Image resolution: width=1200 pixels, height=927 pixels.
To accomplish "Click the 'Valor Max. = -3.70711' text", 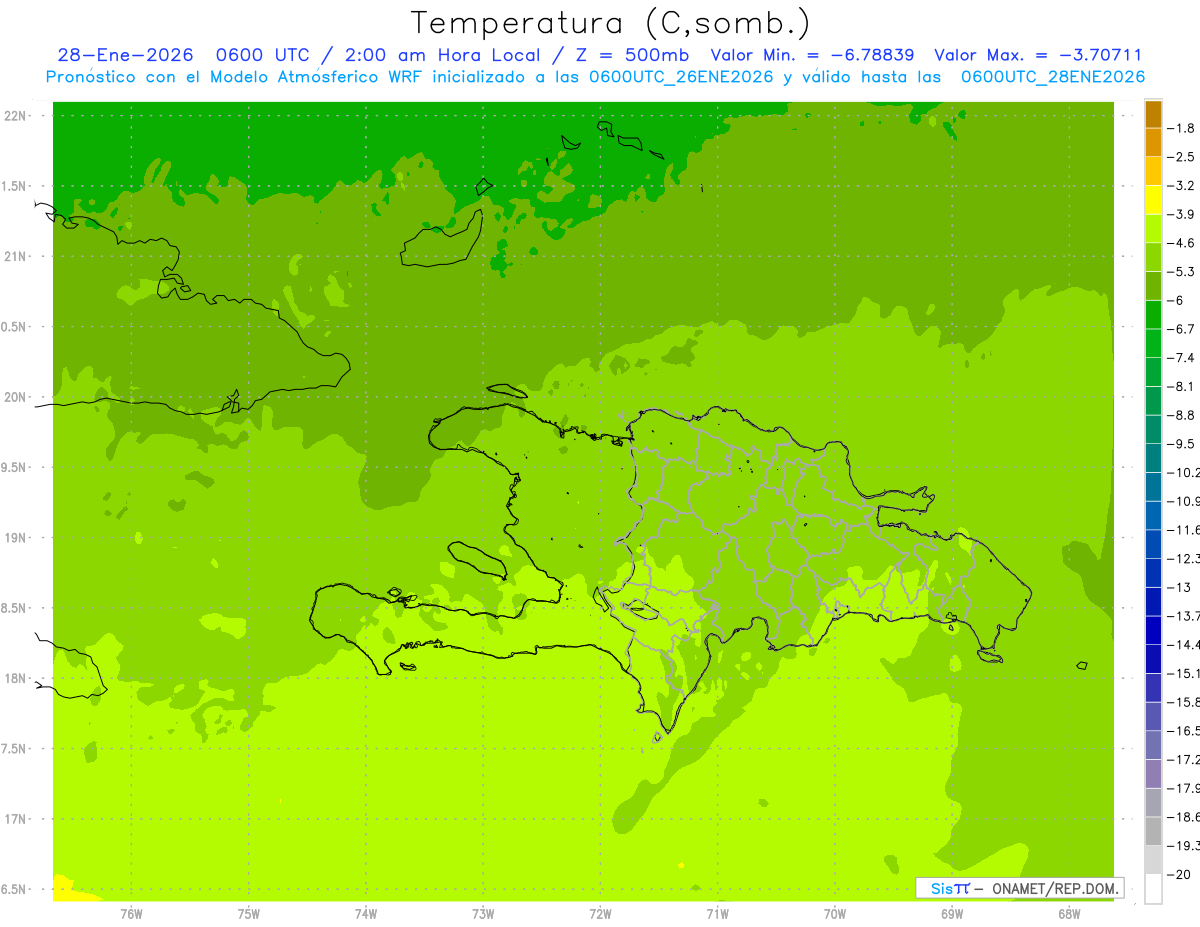I will point(1037,56).
